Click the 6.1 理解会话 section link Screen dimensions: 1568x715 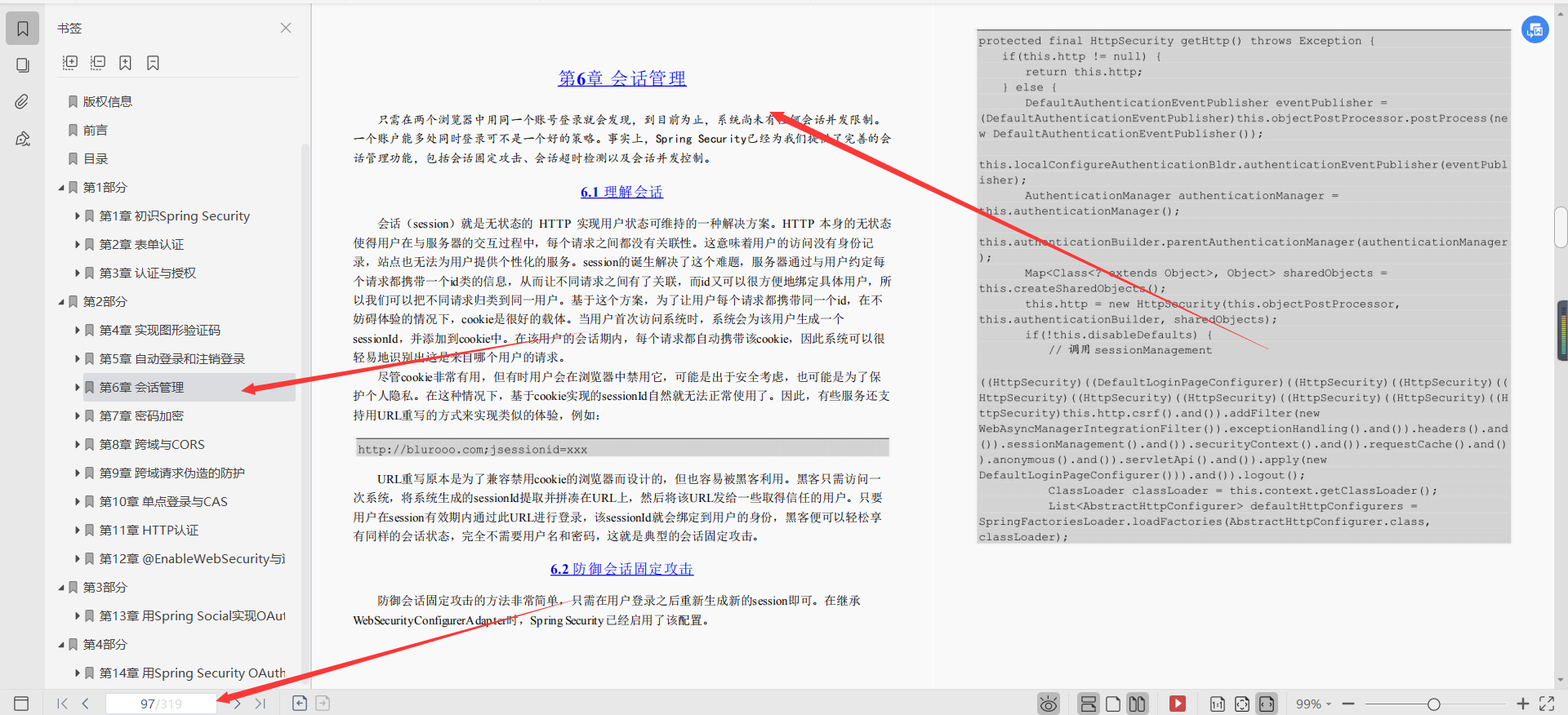pos(621,192)
